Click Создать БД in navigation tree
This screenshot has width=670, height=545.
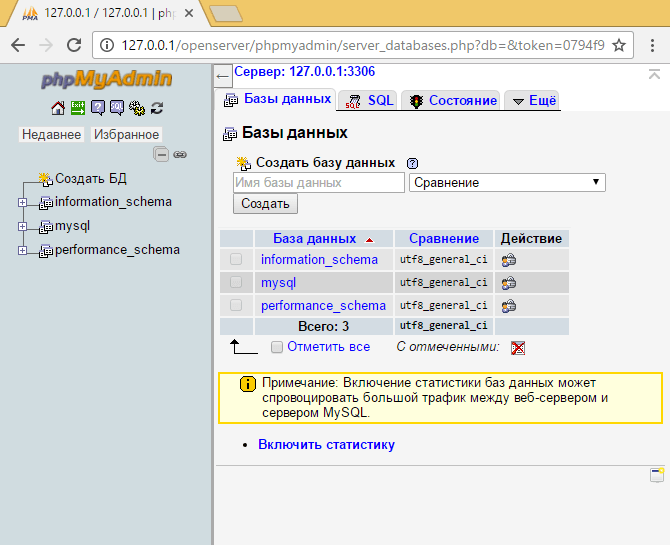(x=91, y=178)
